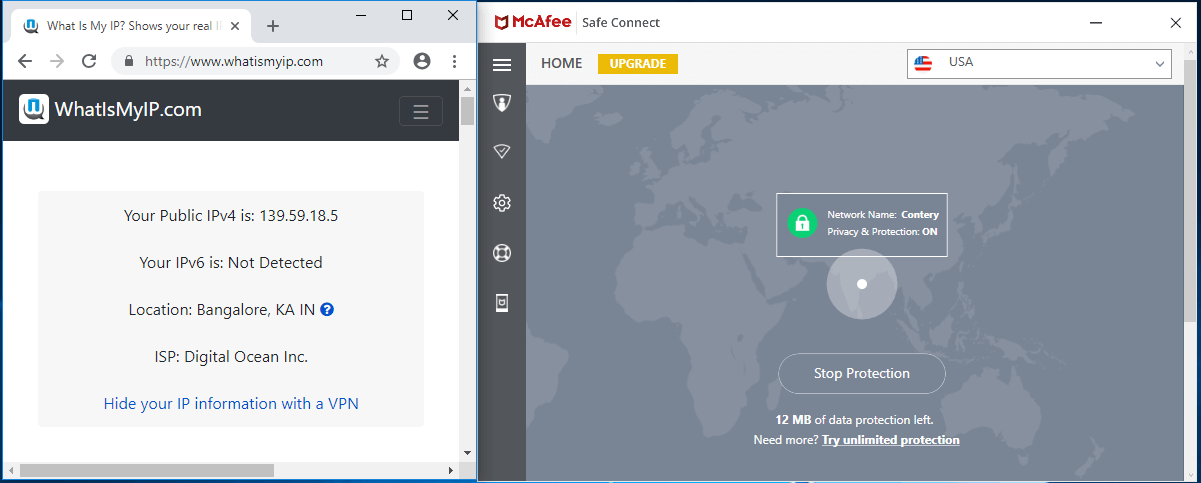Select the HOME tab in McAfee
The width and height of the screenshot is (1201, 483).
561,64
